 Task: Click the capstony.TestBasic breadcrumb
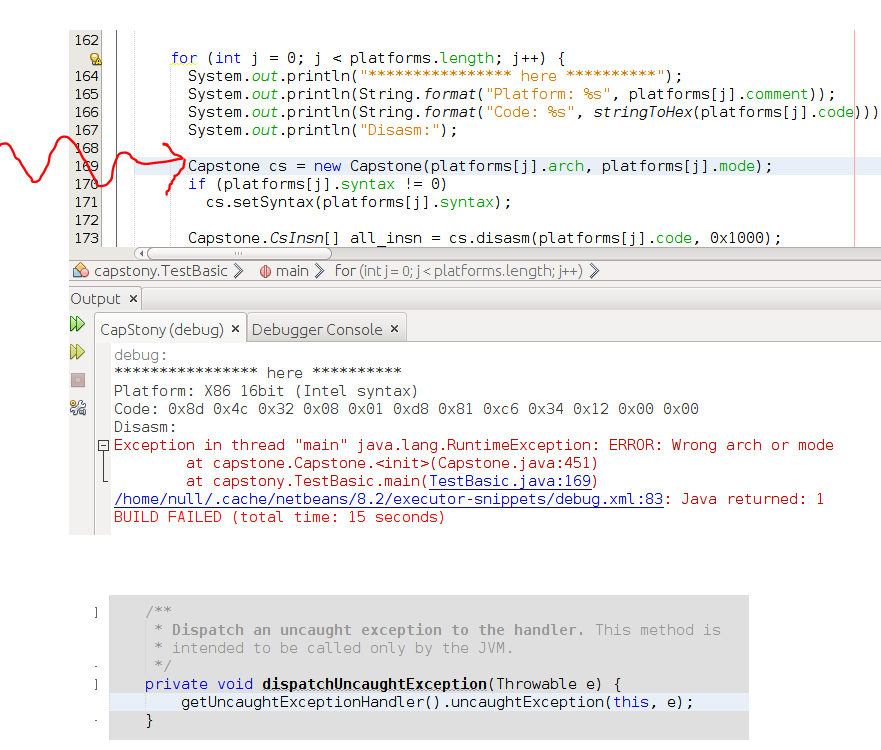[161, 271]
